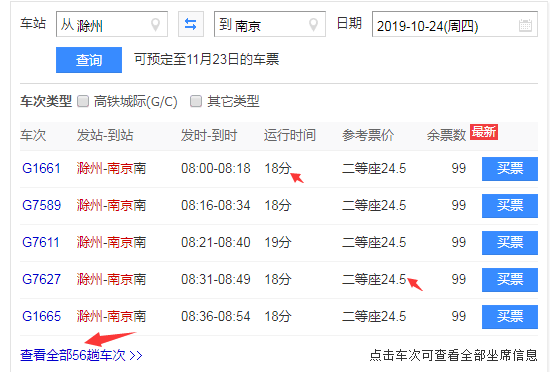Click 18分 duration in G1661 row
This screenshot has width=557, height=372.
(x=278, y=168)
